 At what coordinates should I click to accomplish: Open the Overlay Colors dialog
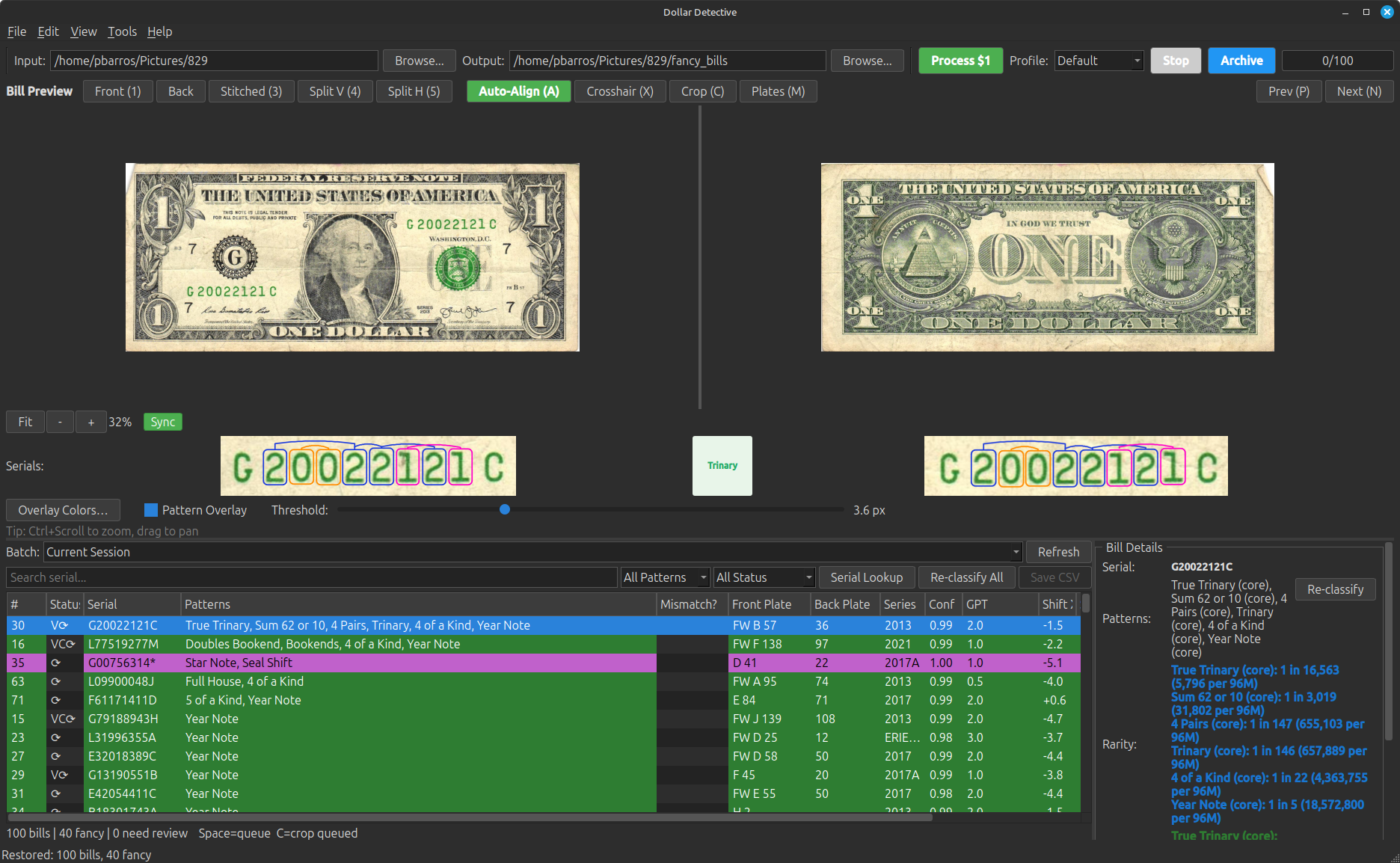click(63, 510)
